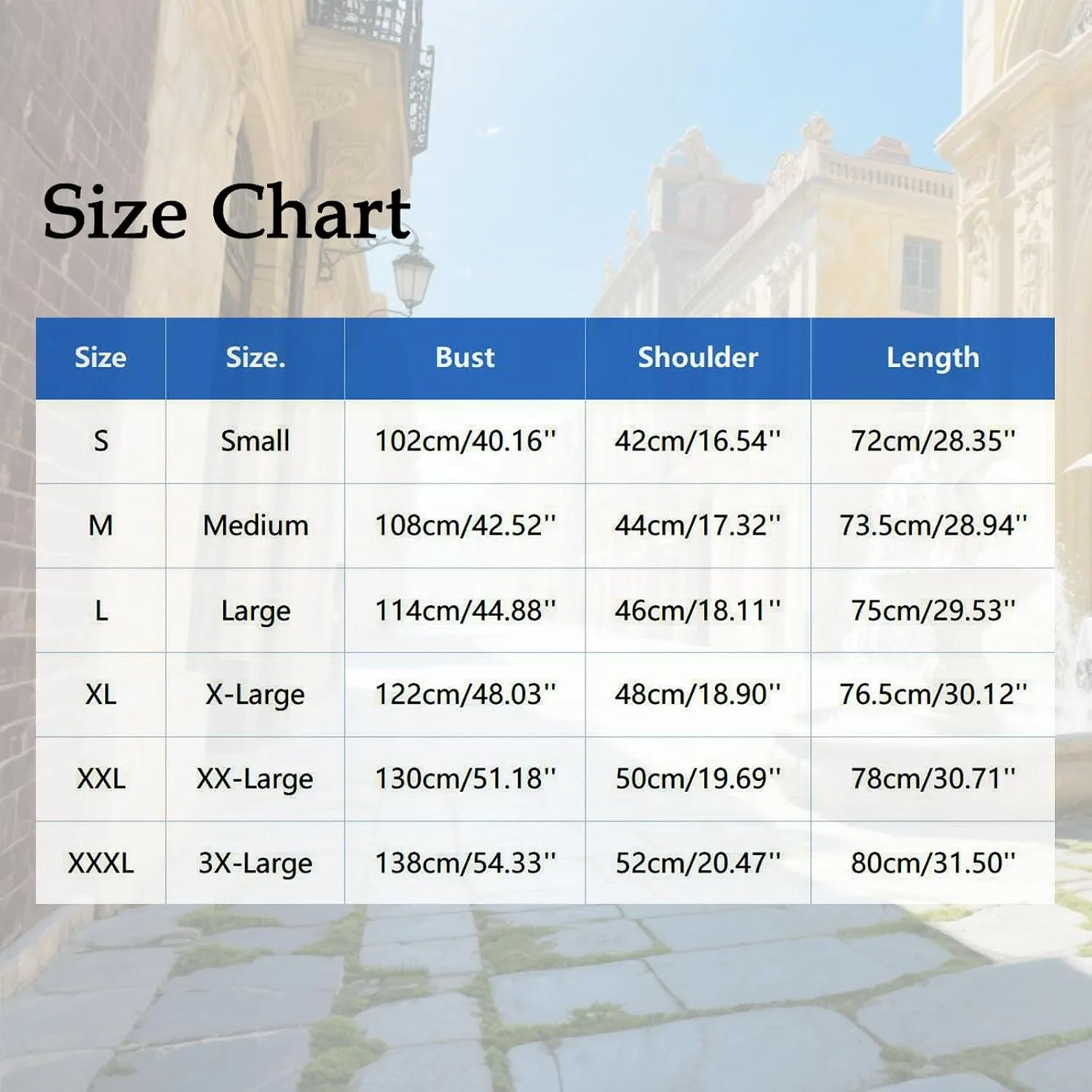The width and height of the screenshot is (1092, 1092).
Task: Click shoulder value '44cm/17.32''
Action: [x=697, y=526]
